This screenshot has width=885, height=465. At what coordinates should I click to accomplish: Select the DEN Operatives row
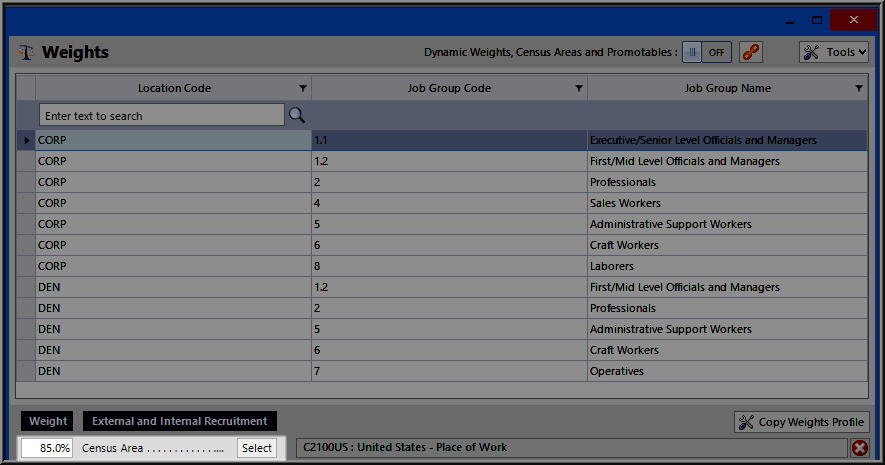click(x=450, y=371)
